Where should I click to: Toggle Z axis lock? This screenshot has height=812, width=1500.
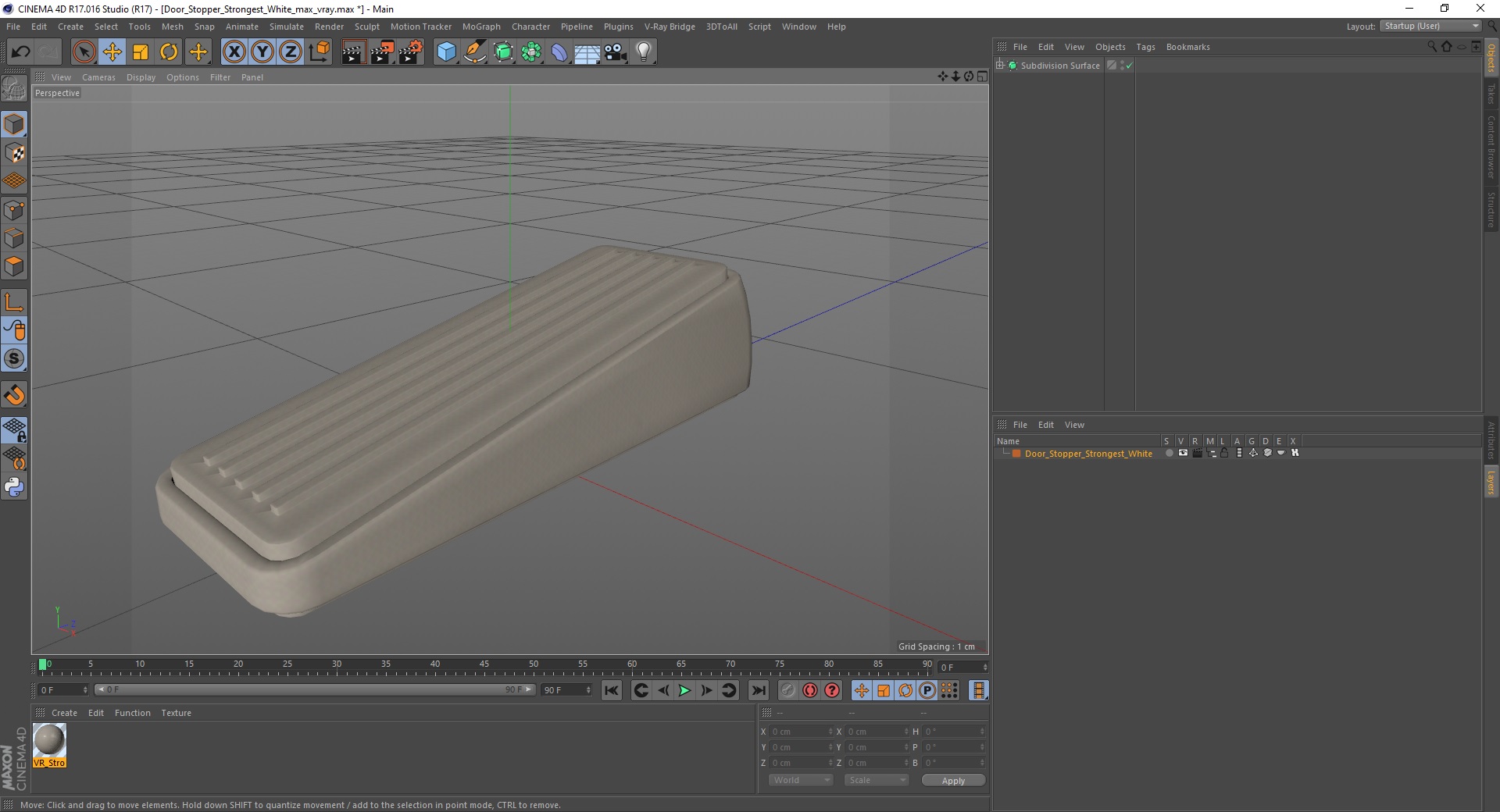[x=291, y=52]
